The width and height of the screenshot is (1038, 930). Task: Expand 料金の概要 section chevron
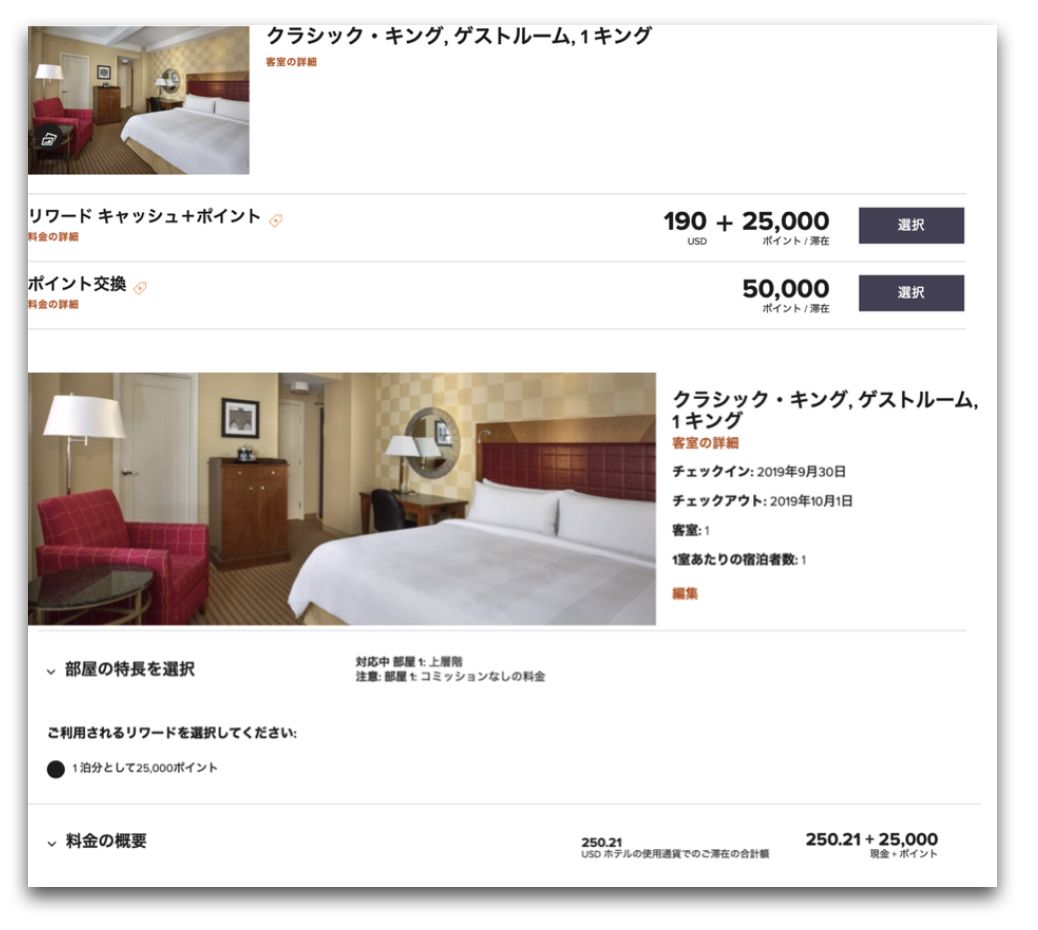(51, 843)
